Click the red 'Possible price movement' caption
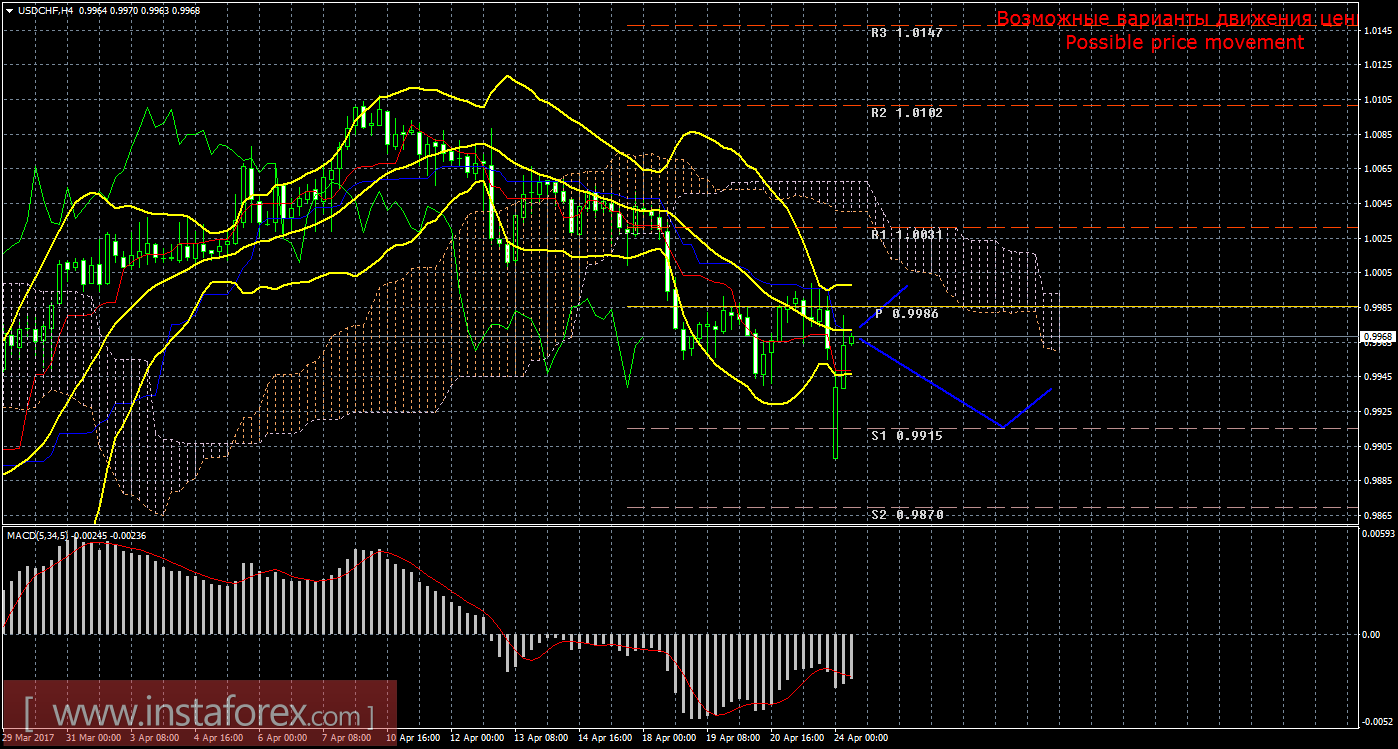 click(x=1184, y=43)
